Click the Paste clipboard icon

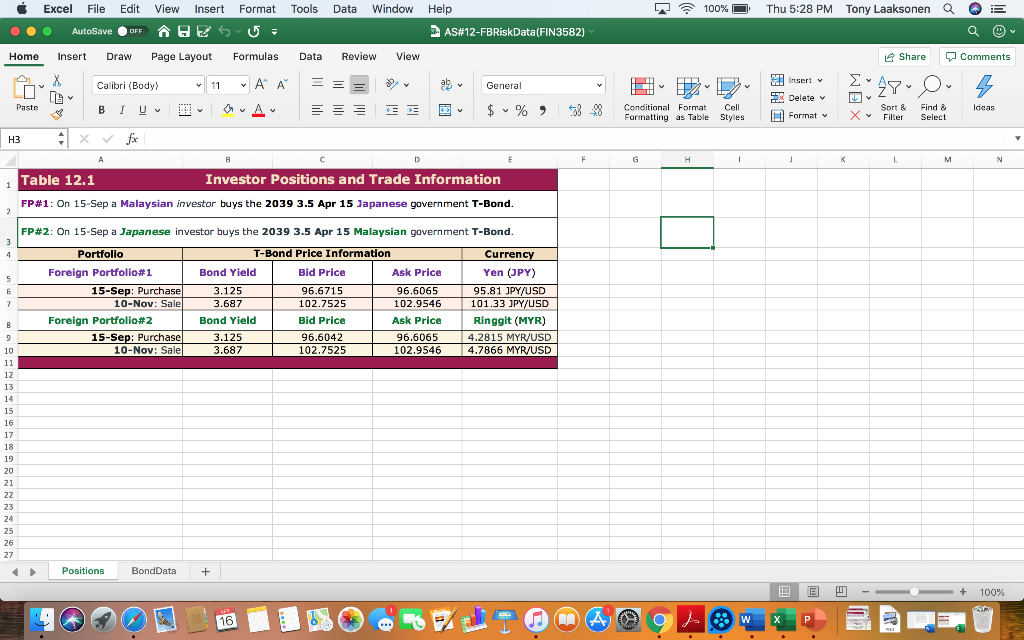click(x=27, y=88)
